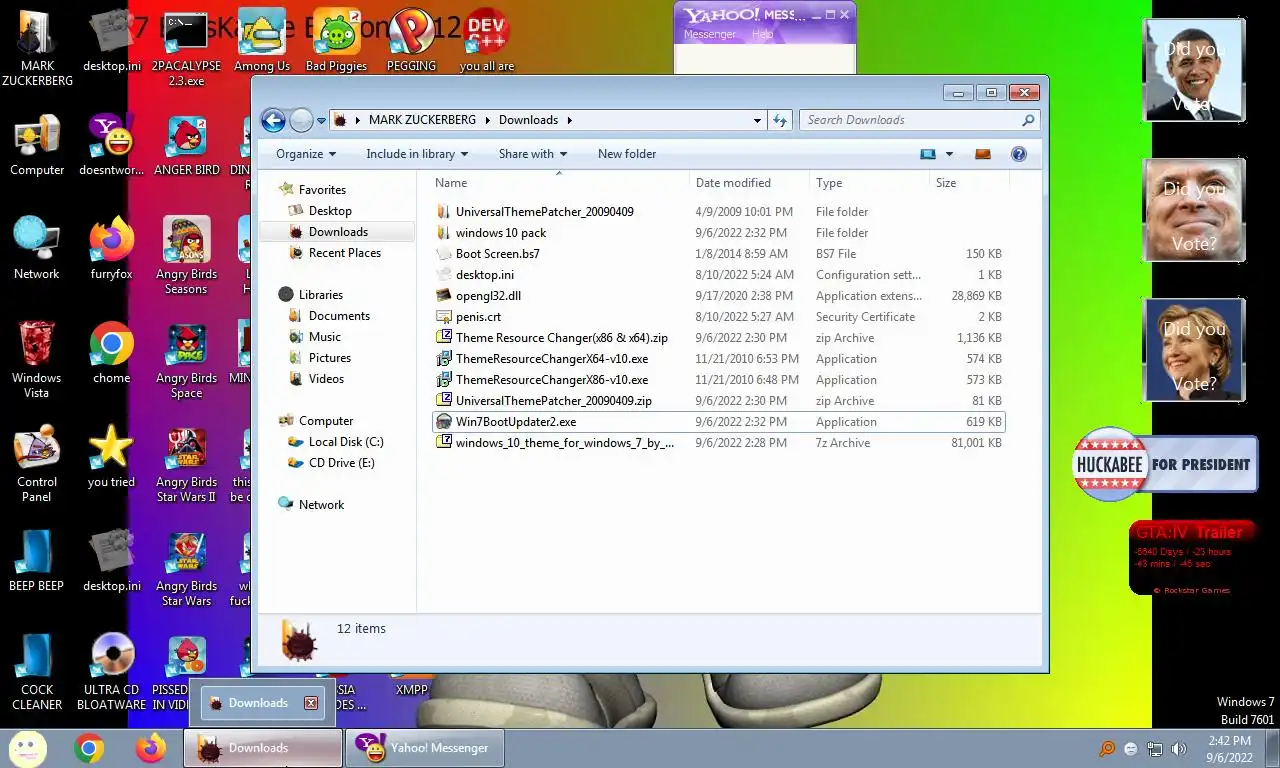Sort files by the Name column
This screenshot has width=1280, height=768.
pos(560,183)
